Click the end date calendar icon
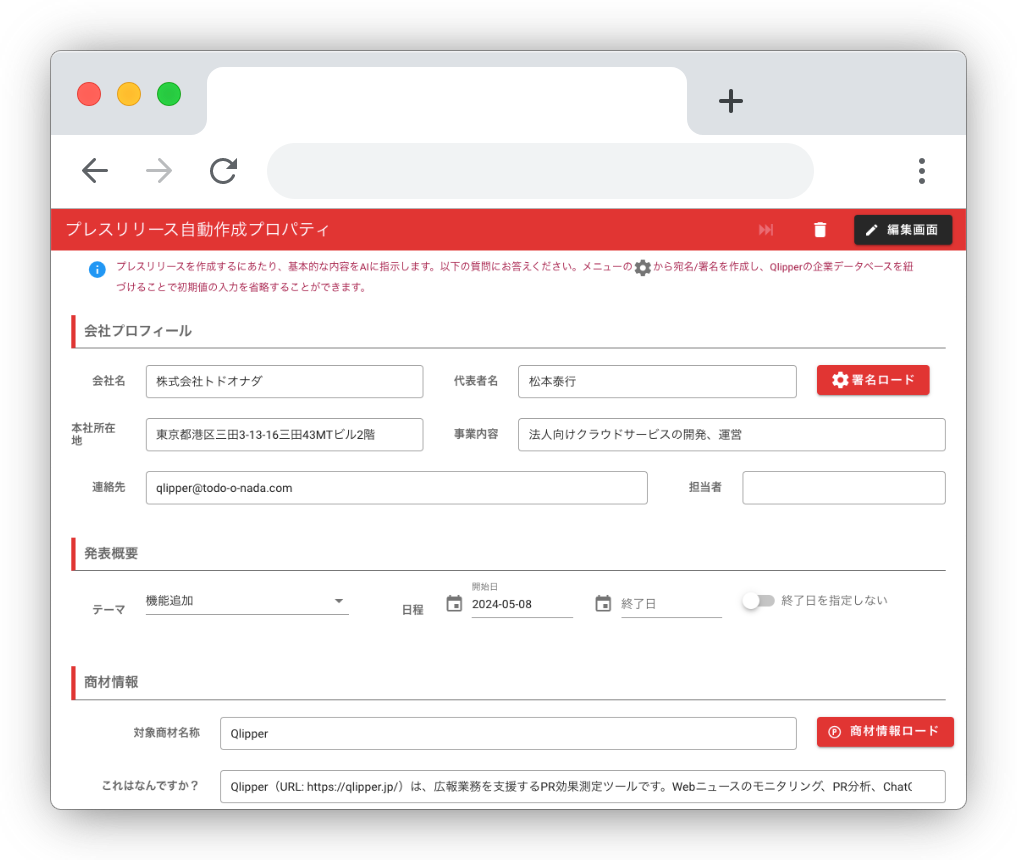Image resolution: width=1017 pixels, height=860 pixels. click(603, 604)
